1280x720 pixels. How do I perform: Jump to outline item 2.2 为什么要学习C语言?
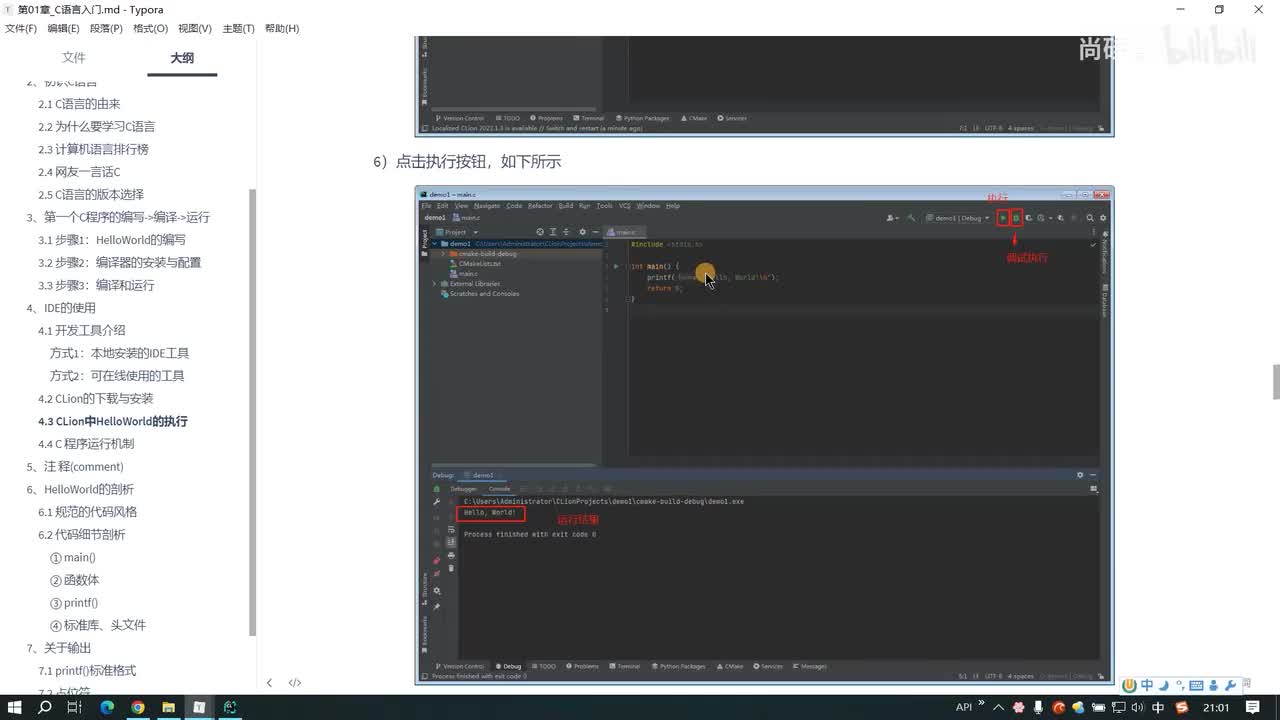[x=96, y=127]
